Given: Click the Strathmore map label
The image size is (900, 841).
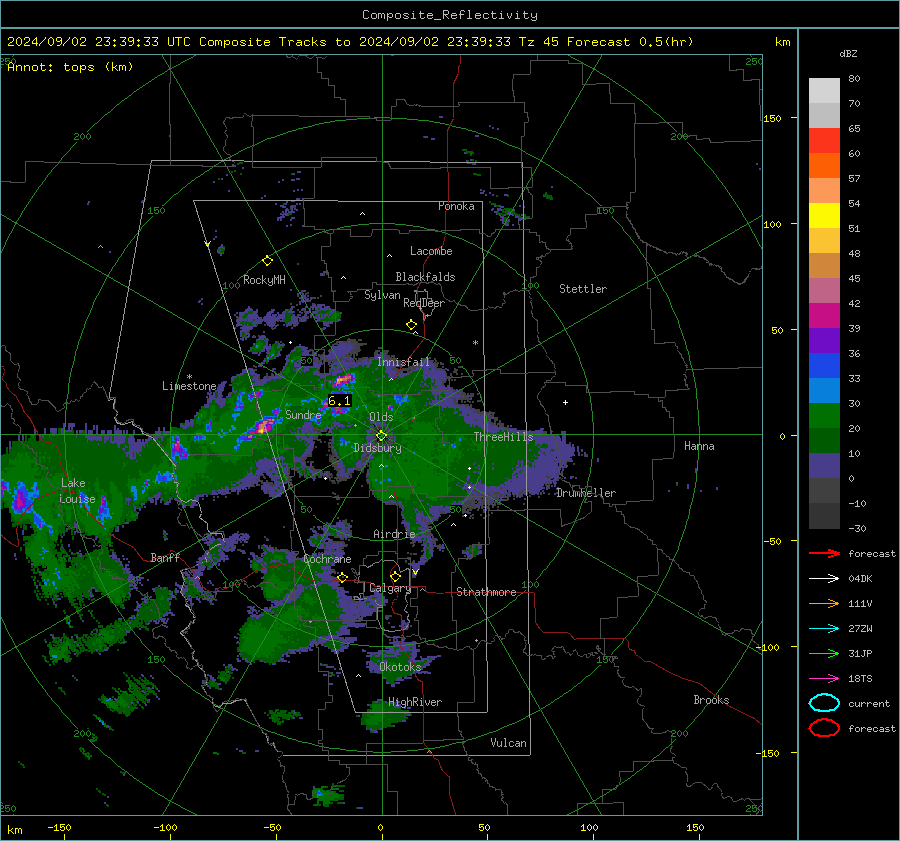Looking at the screenshot, I should point(486,592).
